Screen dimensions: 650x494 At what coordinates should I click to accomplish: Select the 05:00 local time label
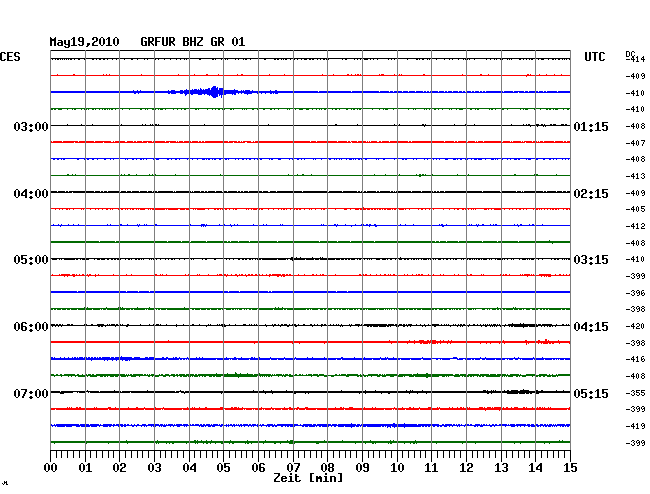pyautogui.click(x=31, y=260)
